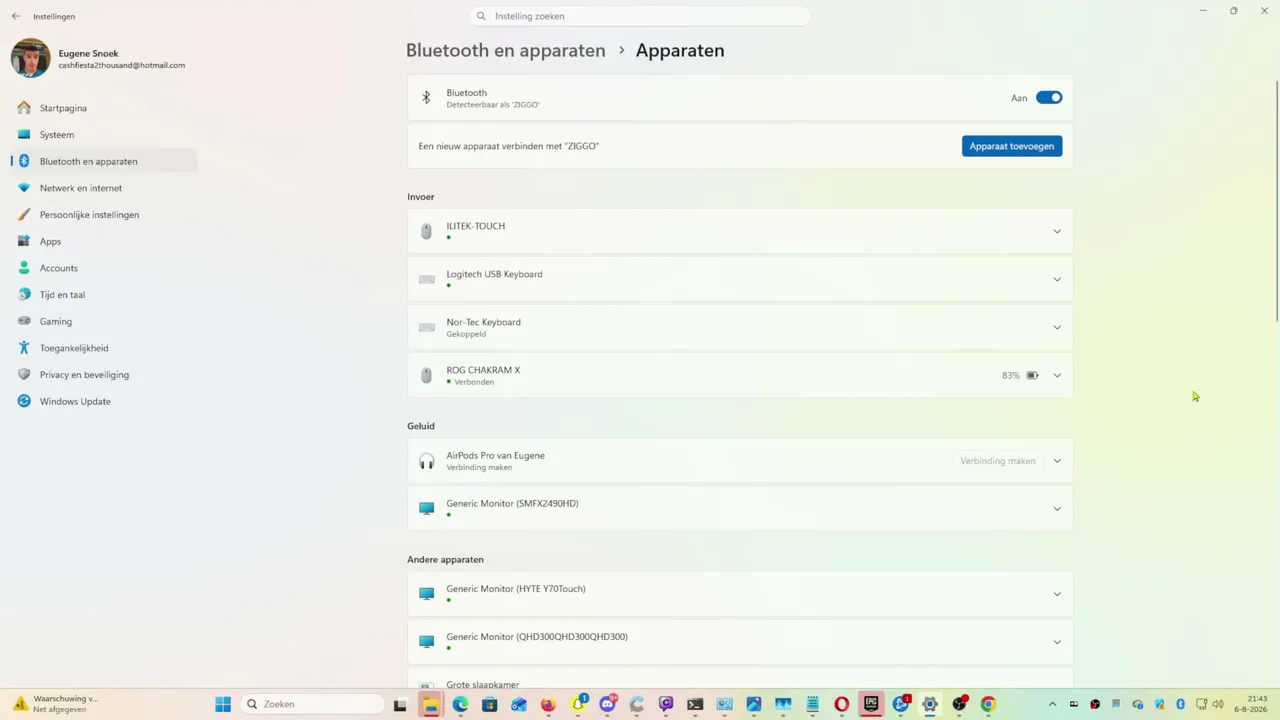Turn off the Bluetooth toggle switch
Screen dimensions: 1280x720
pos(1049,98)
